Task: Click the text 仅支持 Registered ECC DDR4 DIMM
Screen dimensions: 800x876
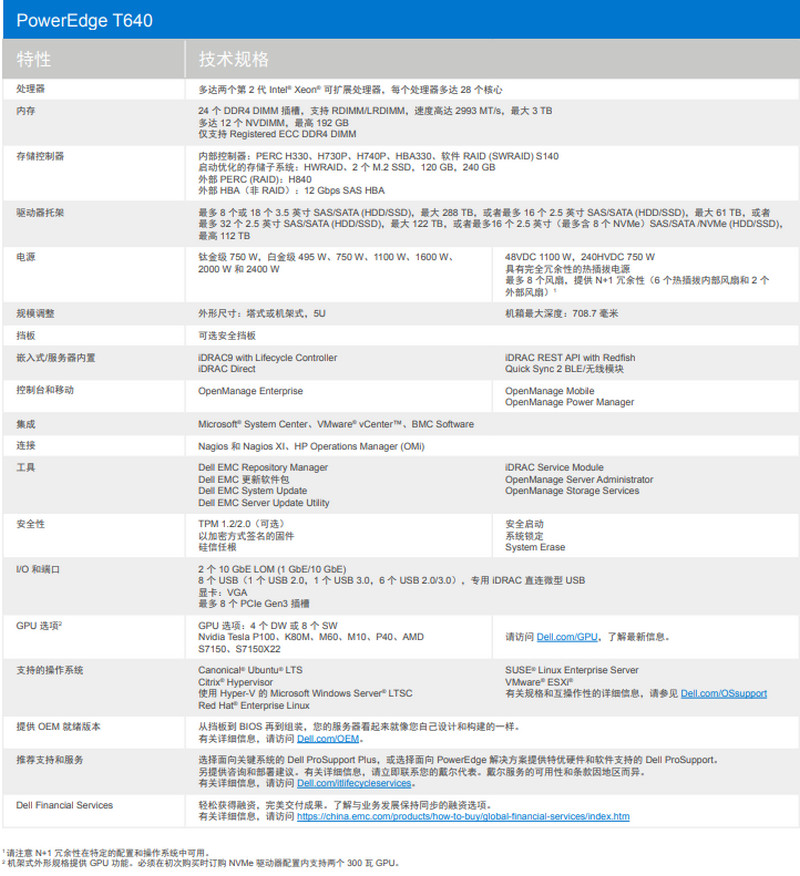Action: pyautogui.click(x=277, y=134)
